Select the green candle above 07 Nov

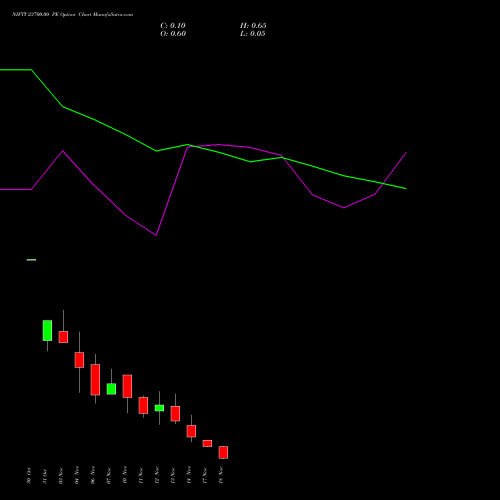tap(111, 389)
